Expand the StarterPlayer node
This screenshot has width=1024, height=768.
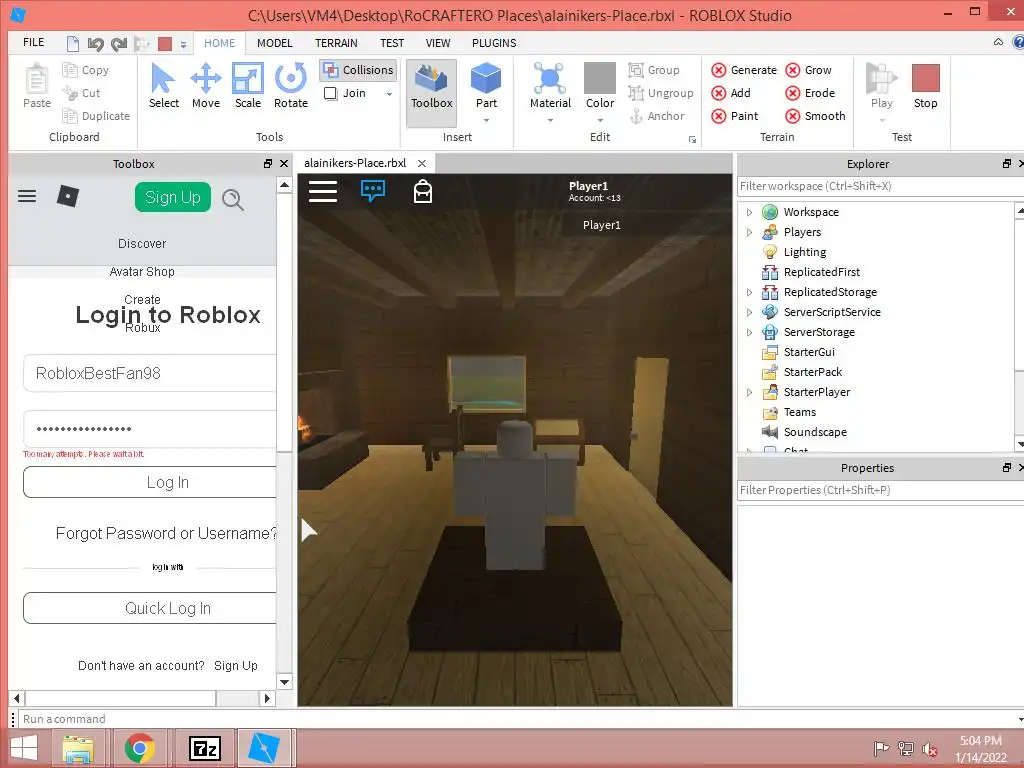pyautogui.click(x=749, y=392)
